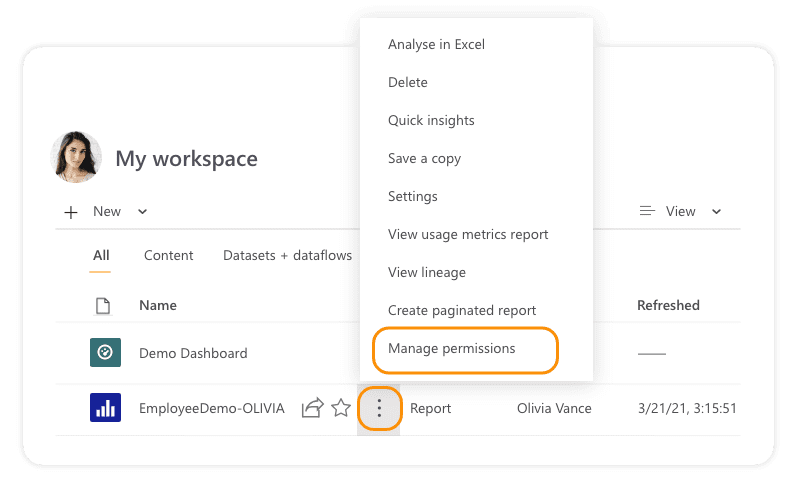Choose View lineage menu item
Screen dimensions: 800x496
point(427,272)
